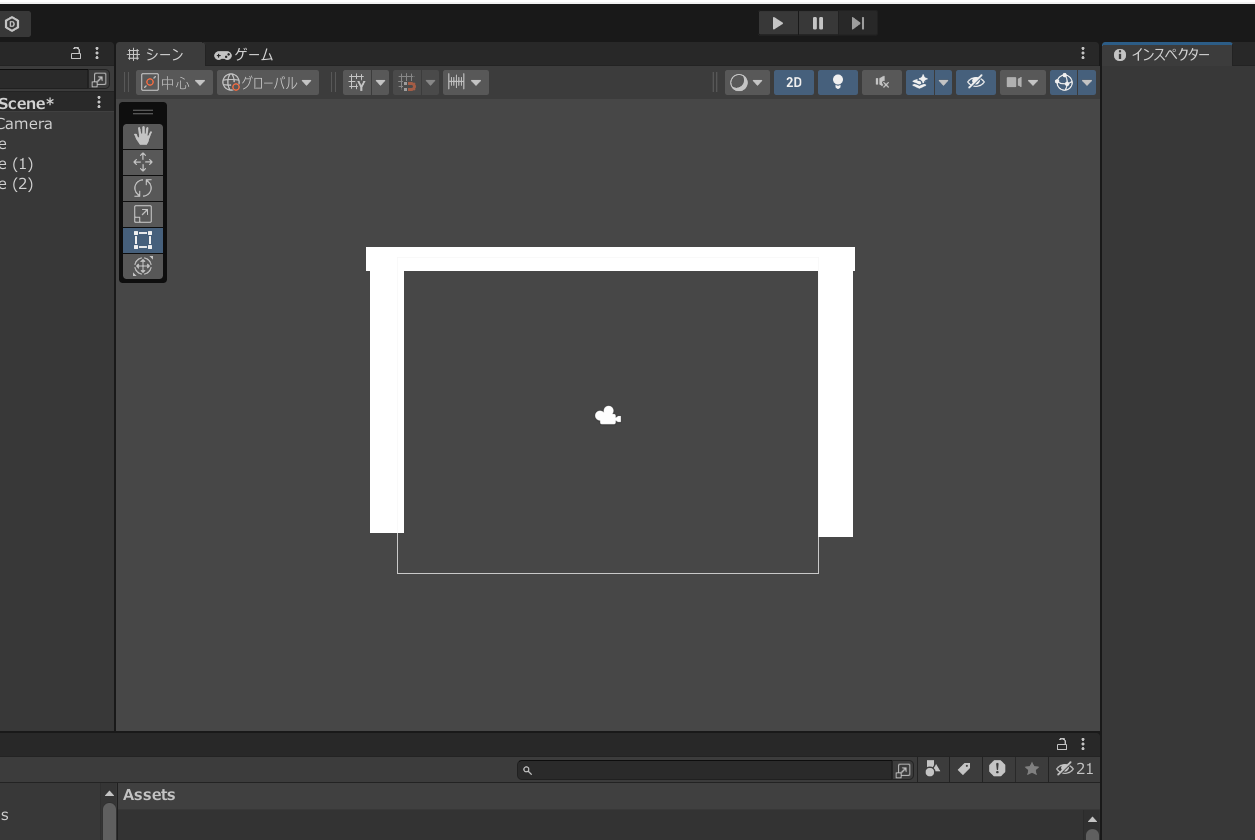The width and height of the screenshot is (1255, 840).
Task: Select the Transform tool
Action: tap(143, 266)
